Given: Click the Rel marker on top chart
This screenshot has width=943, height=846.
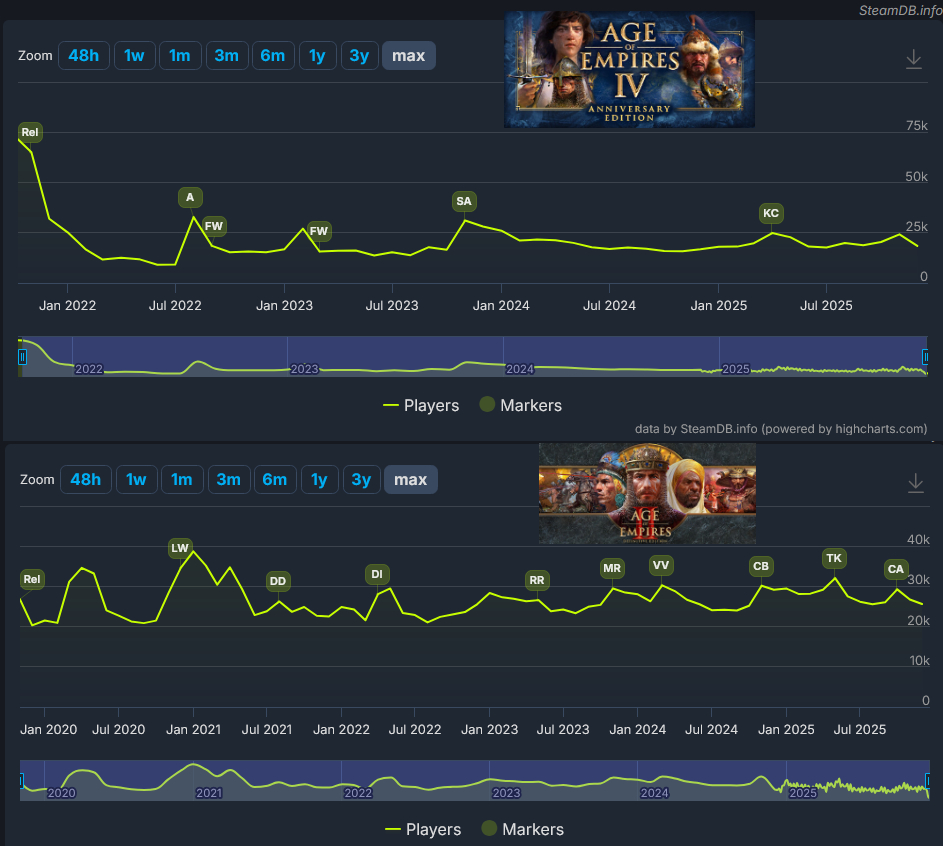Looking at the screenshot, I should pos(30,132).
